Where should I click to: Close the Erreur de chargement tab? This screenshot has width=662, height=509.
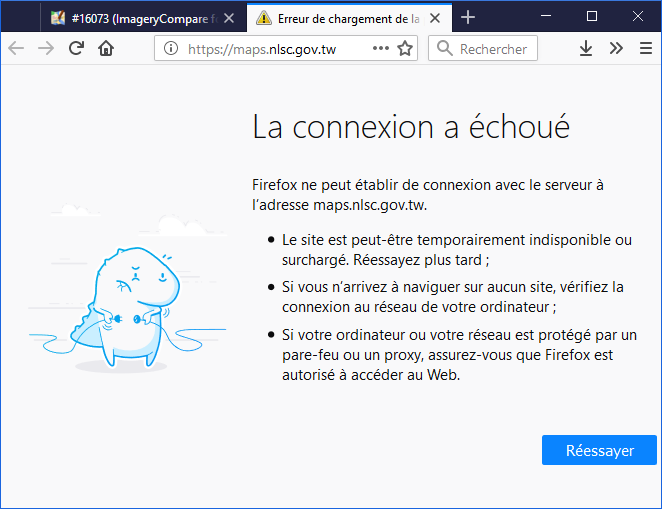(436, 17)
